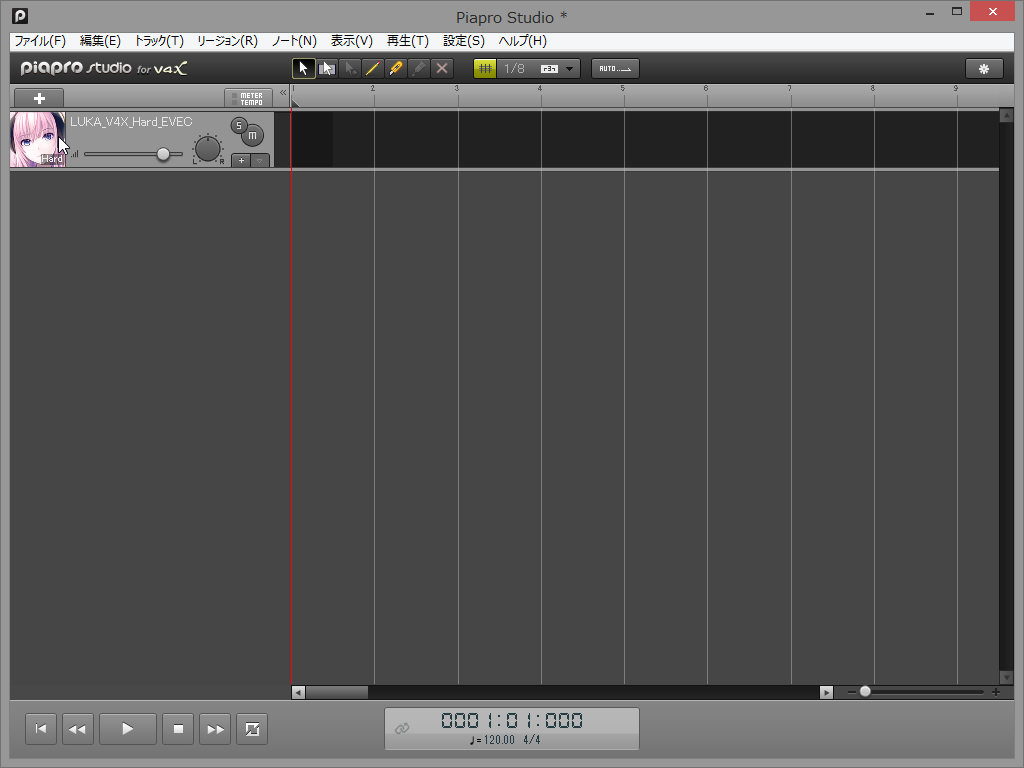Select the arrow-with-clock tool
Viewport: 1024px width, 768px height.
pos(350,69)
